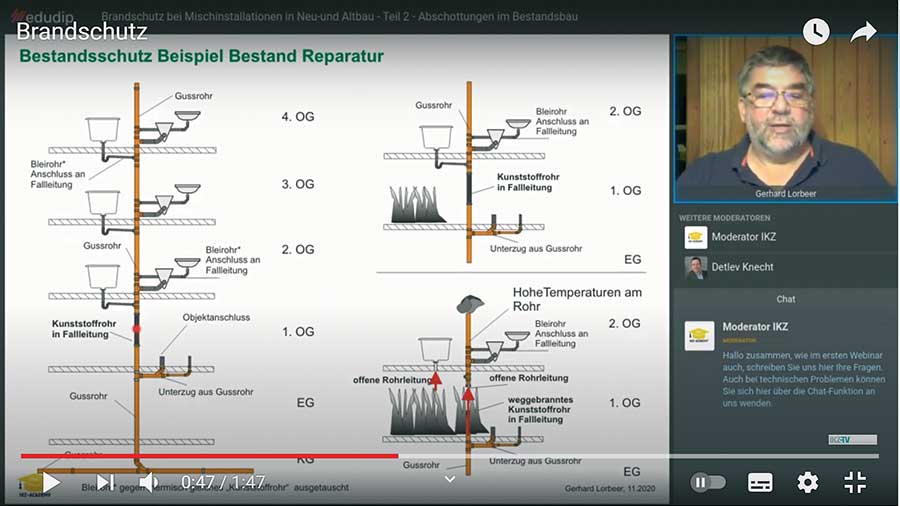900x506 pixels.
Task: Click 'WEITERE MODERATOREN' heading
Action: click(724, 218)
